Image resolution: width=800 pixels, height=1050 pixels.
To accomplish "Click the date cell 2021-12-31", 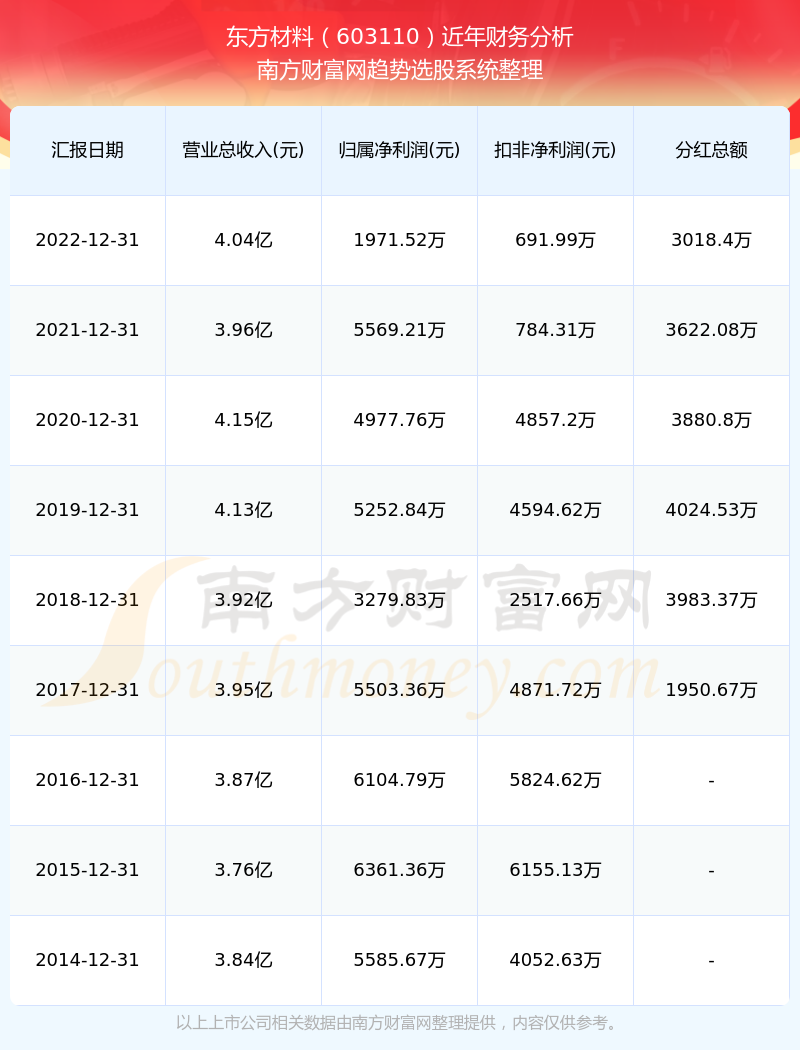I will pyautogui.click(x=88, y=329).
